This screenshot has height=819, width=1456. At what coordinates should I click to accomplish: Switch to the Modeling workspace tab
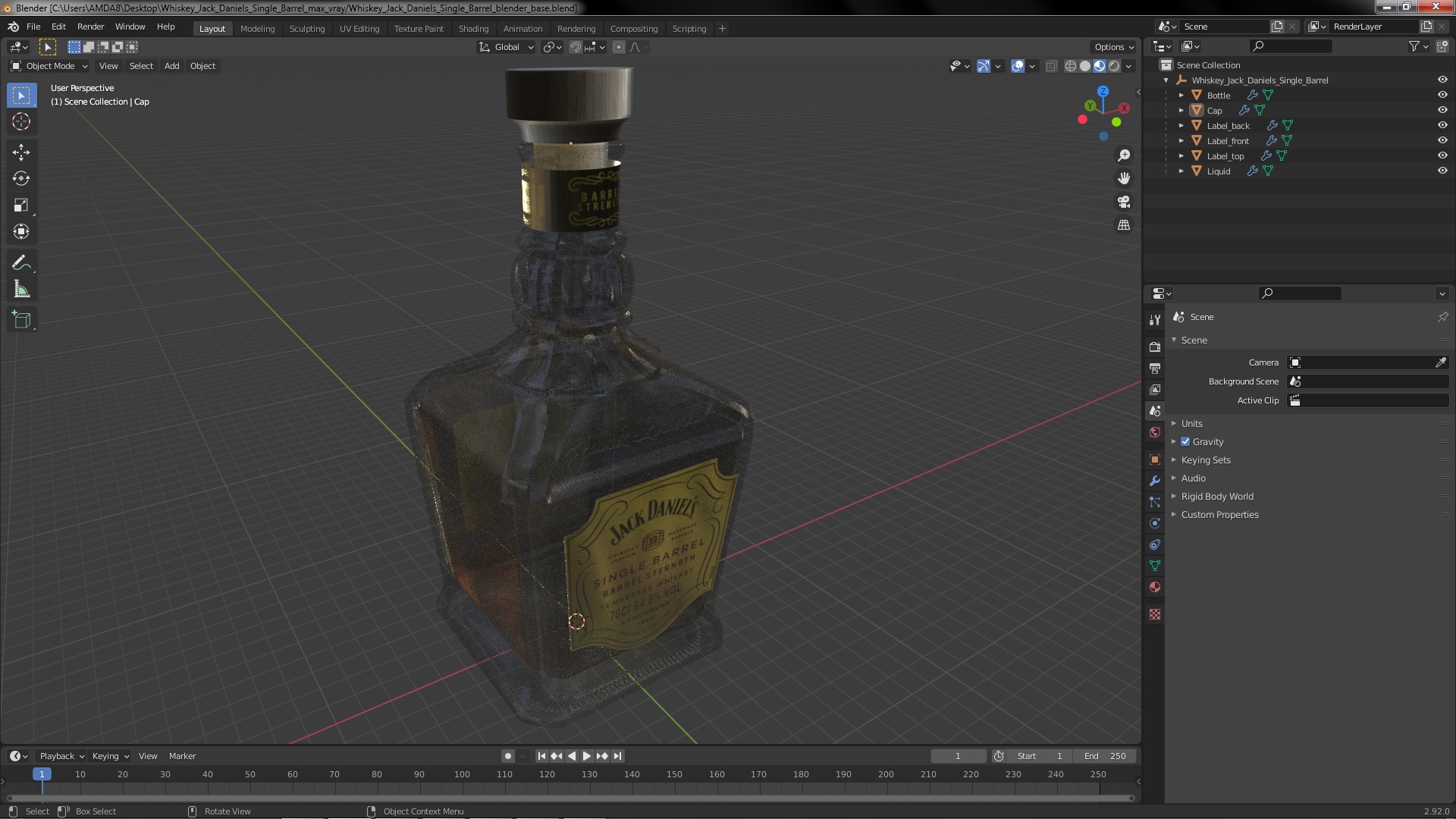pos(257,28)
